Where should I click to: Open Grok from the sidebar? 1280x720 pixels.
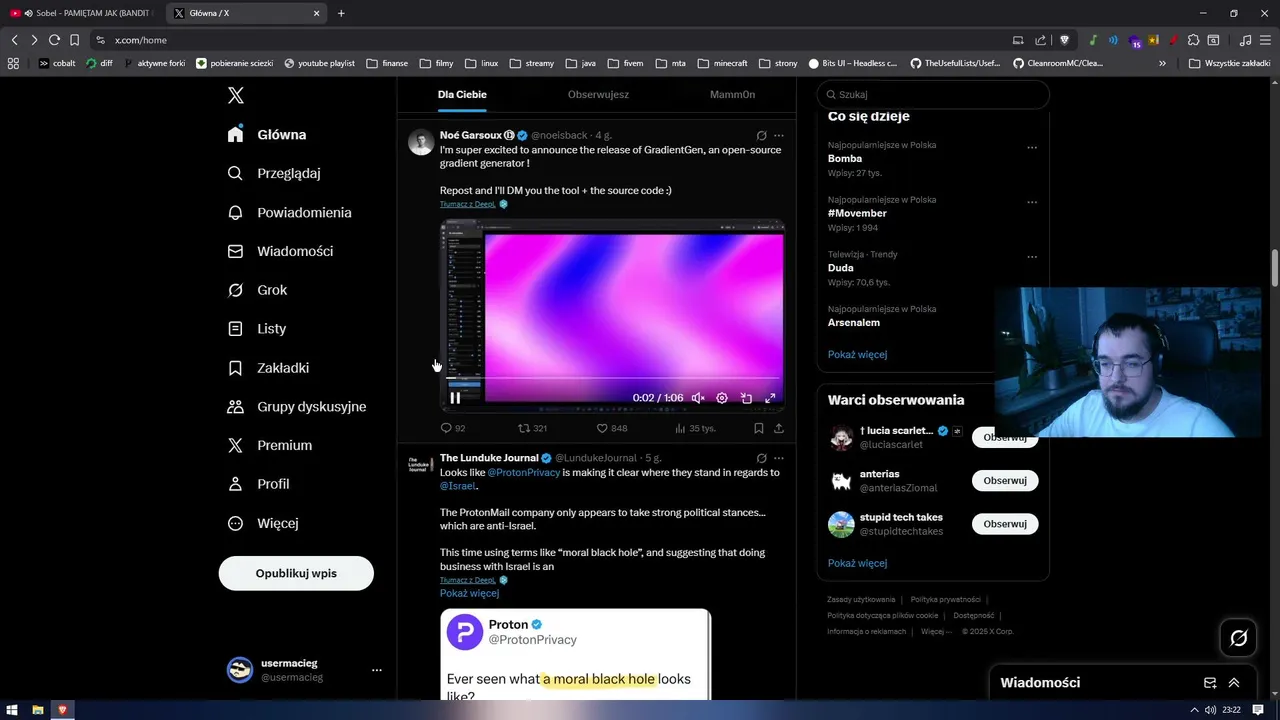click(x=257, y=290)
